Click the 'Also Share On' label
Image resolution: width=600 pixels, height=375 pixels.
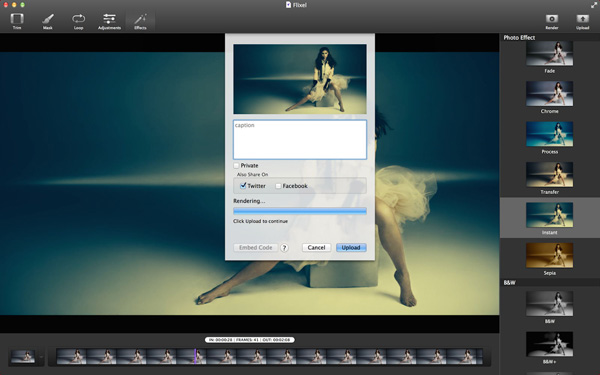(x=252, y=174)
